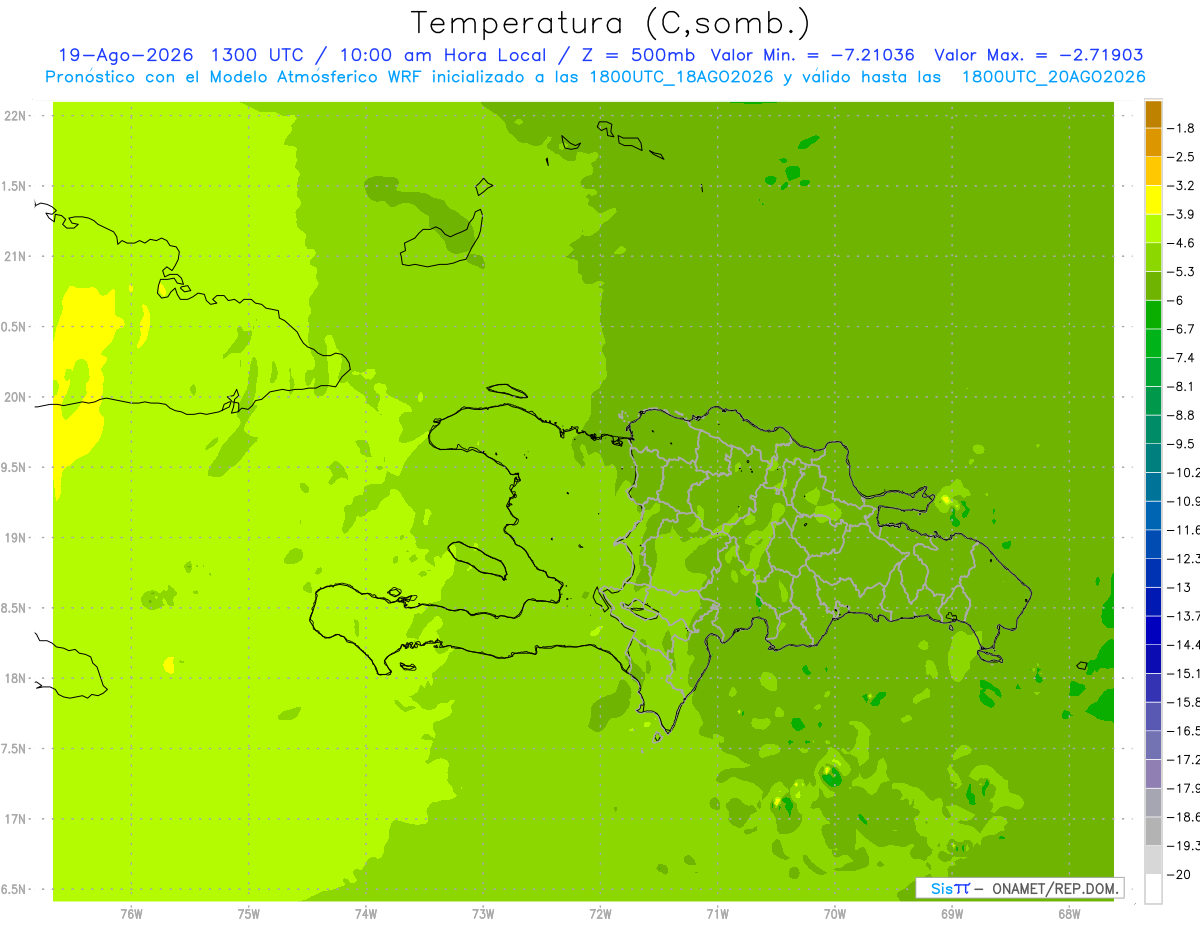Screen dimensions: 1200x927
Task: Click the 69W longitude label
Action: point(951,914)
